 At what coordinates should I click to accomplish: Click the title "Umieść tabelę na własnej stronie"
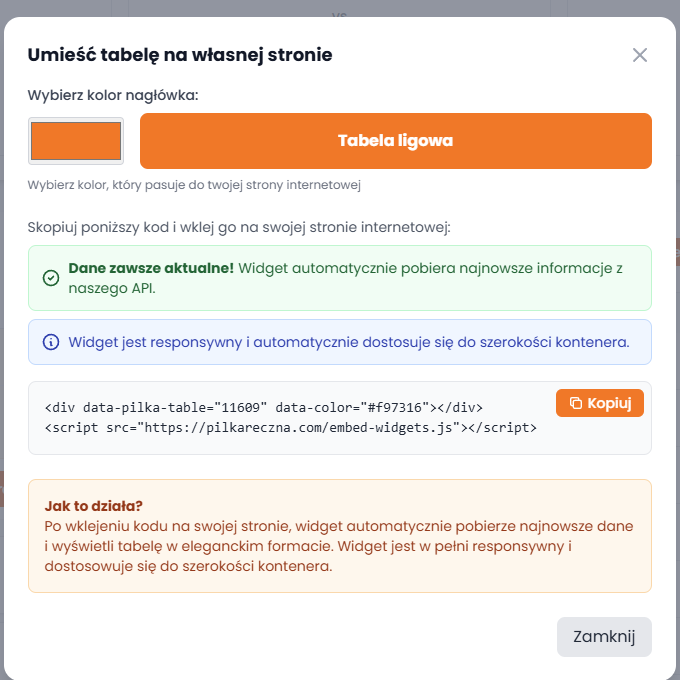click(180, 55)
